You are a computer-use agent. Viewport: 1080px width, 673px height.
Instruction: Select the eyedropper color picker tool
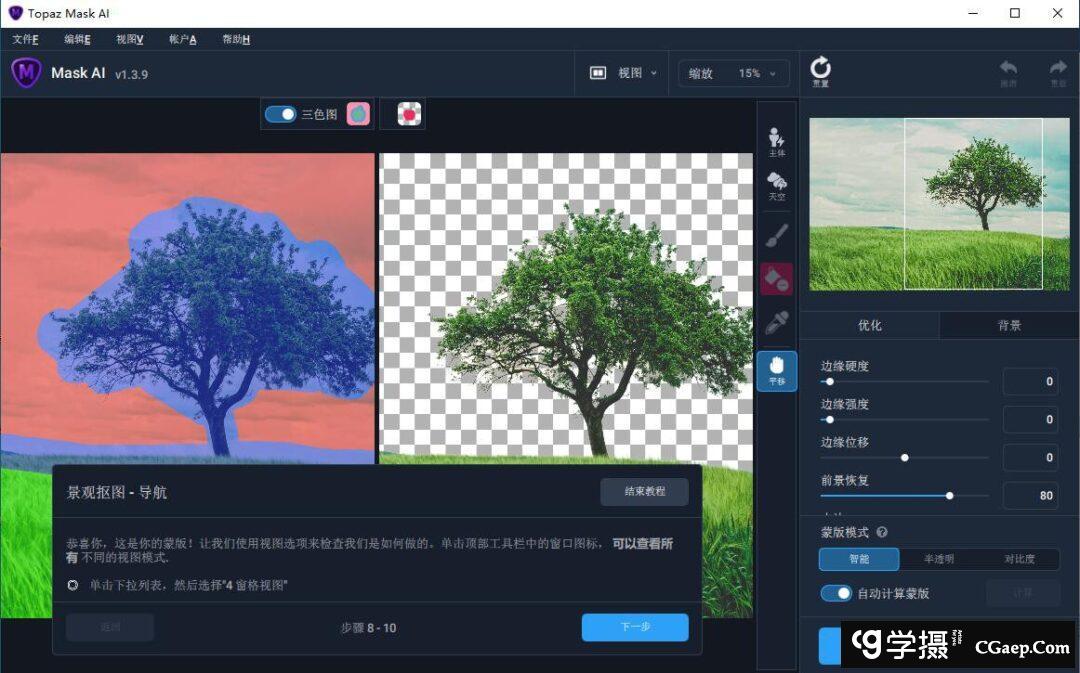(776, 323)
